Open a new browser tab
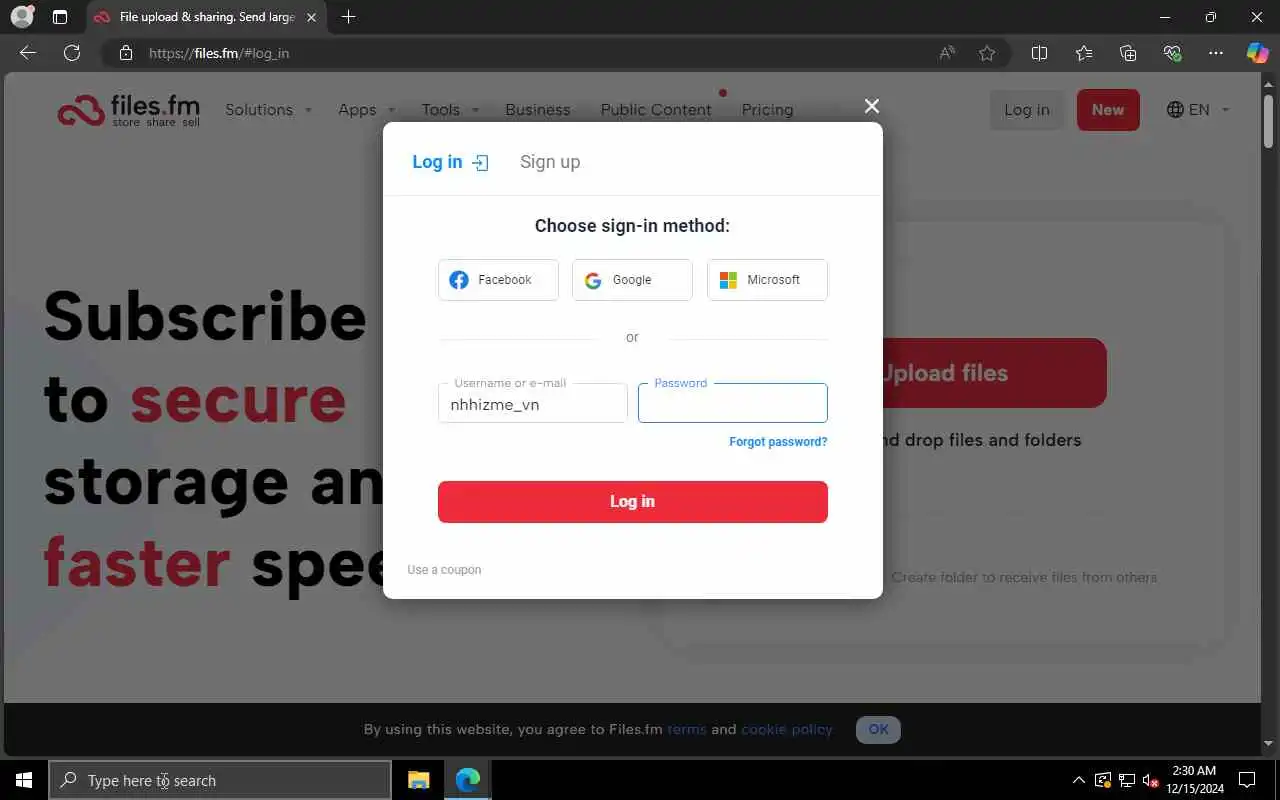Image resolution: width=1280 pixels, height=800 pixels. point(348,17)
